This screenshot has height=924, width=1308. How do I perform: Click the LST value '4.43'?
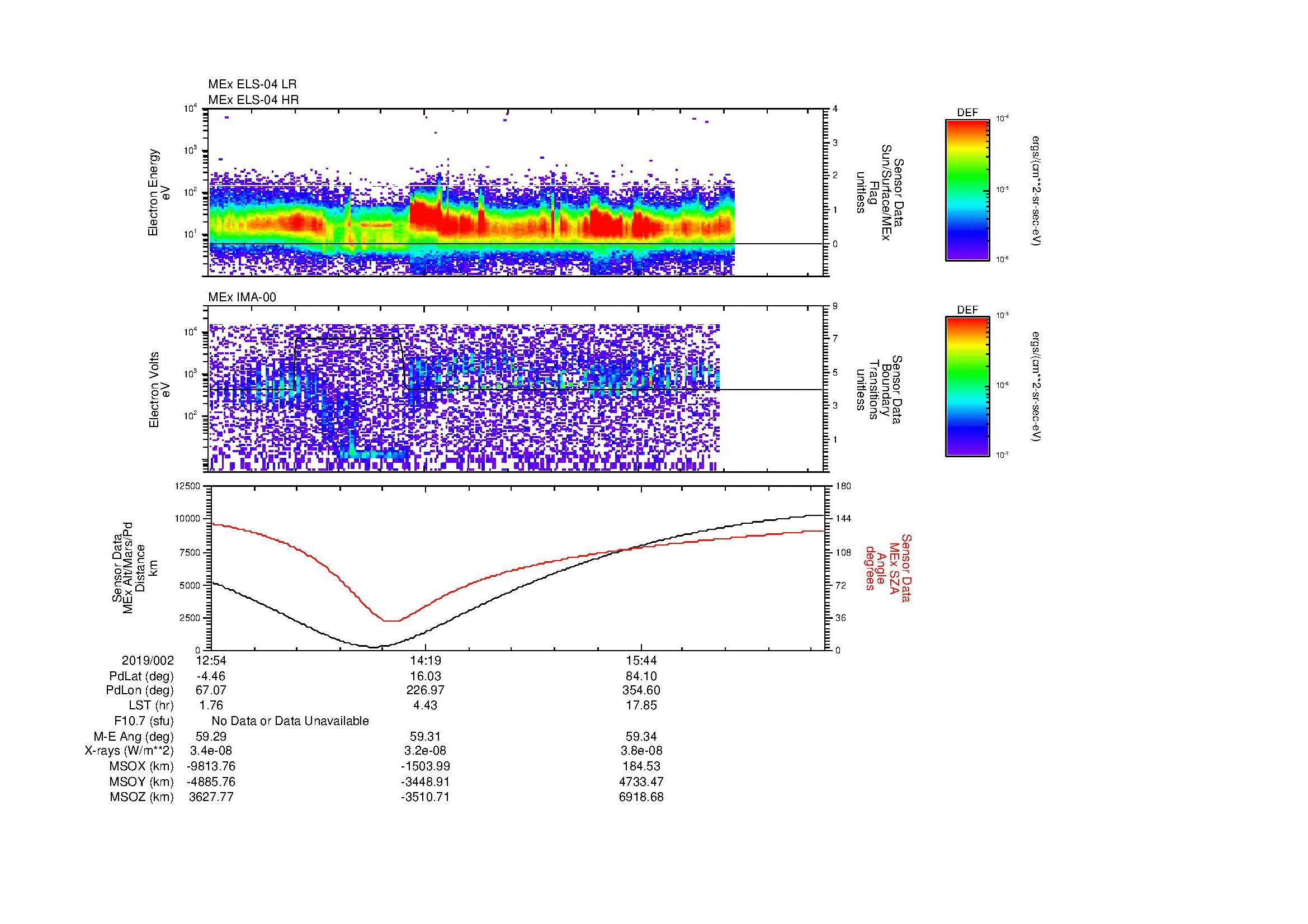(426, 705)
